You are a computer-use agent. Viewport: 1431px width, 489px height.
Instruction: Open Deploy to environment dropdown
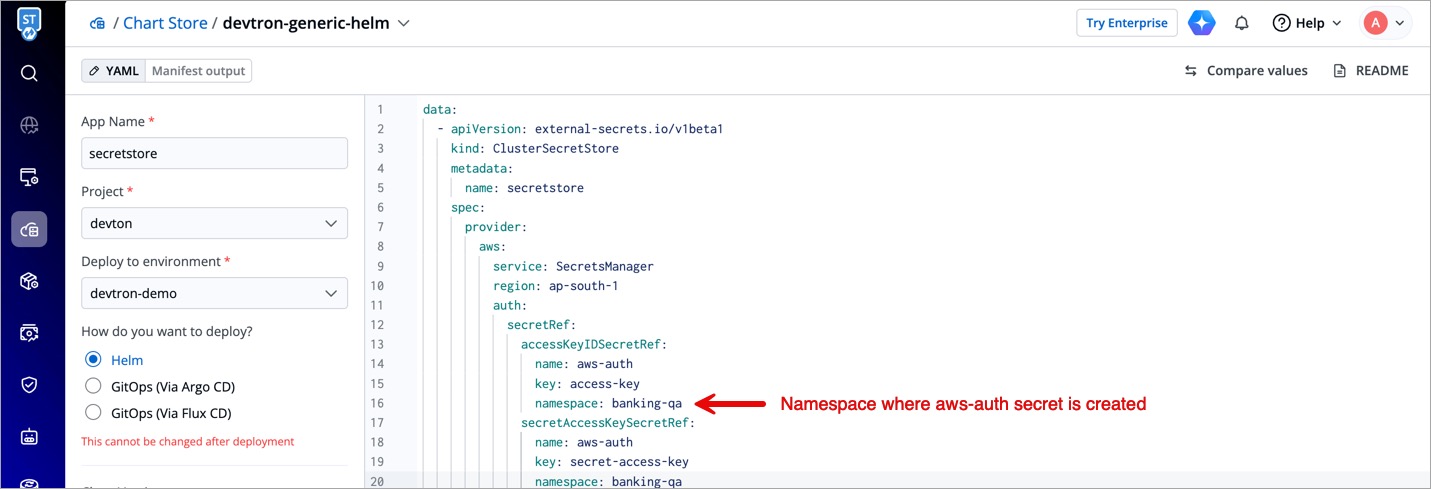click(x=214, y=294)
